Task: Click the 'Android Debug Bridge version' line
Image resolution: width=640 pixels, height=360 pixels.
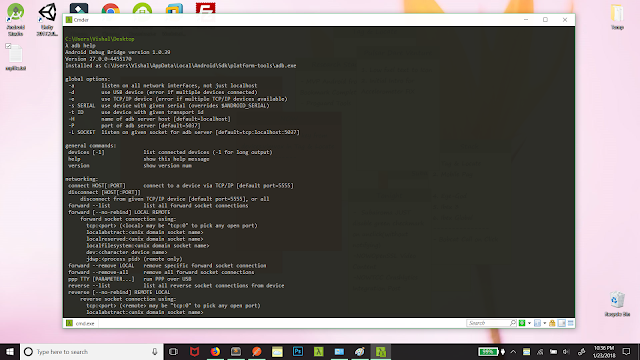Action: pos(118,52)
